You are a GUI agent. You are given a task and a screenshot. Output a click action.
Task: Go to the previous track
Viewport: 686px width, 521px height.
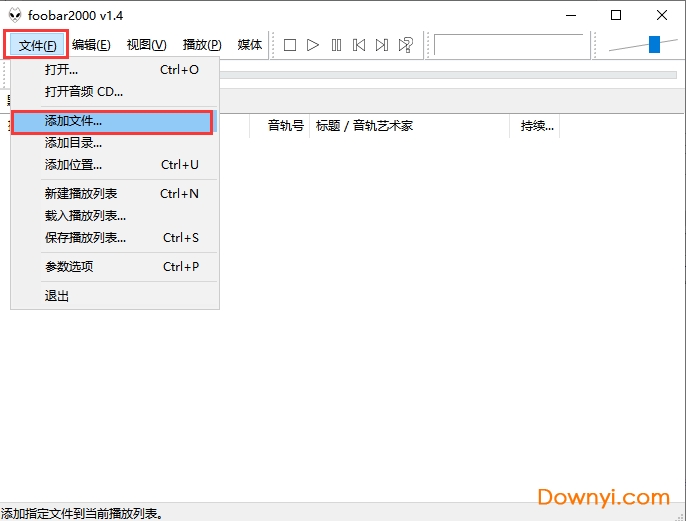click(359, 45)
